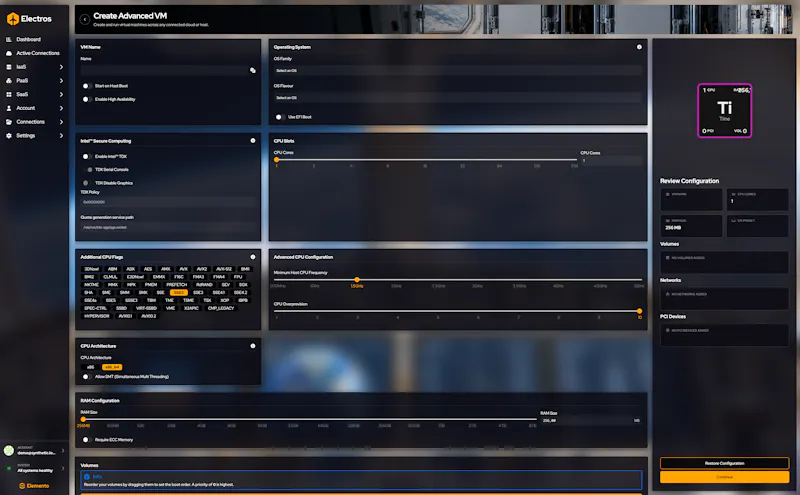Click the orange Continue button
800x495 pixels.
tap(724, 477)
